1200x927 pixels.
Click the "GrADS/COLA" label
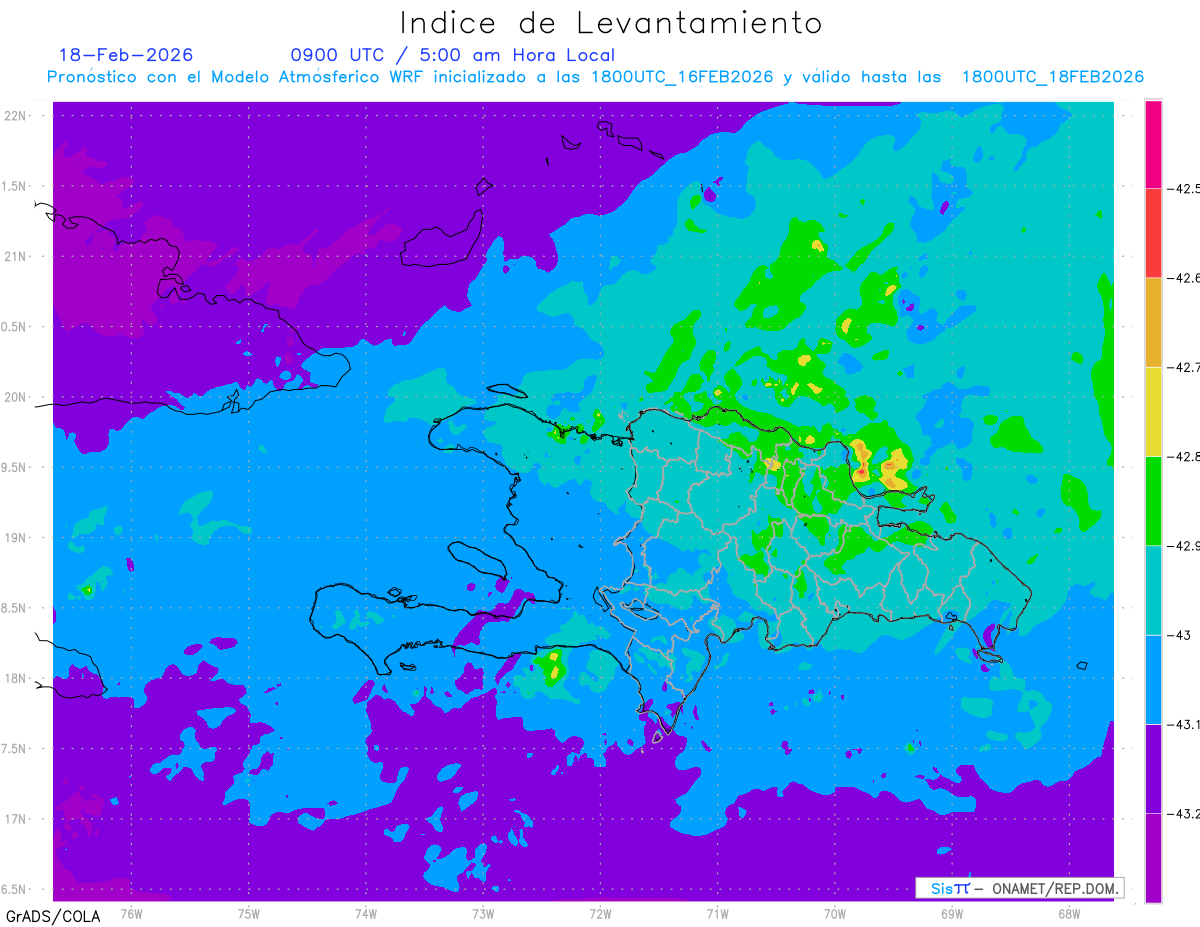pyautogui.click(x=53, y=915)
